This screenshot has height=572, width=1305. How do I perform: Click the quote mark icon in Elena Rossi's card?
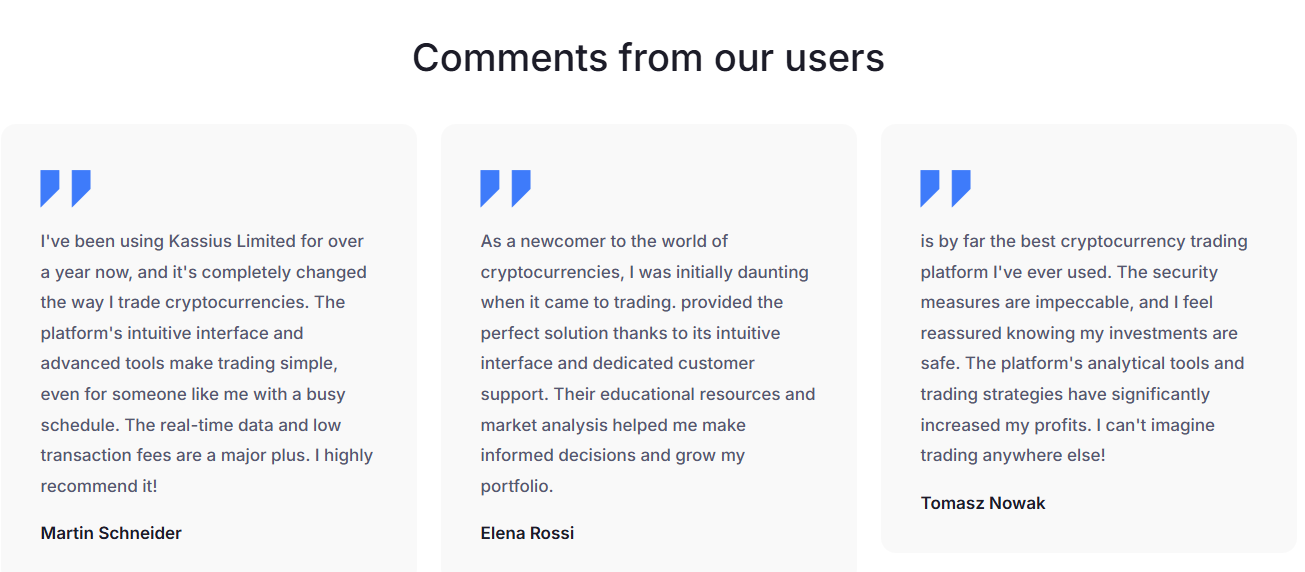click(506, 188)
